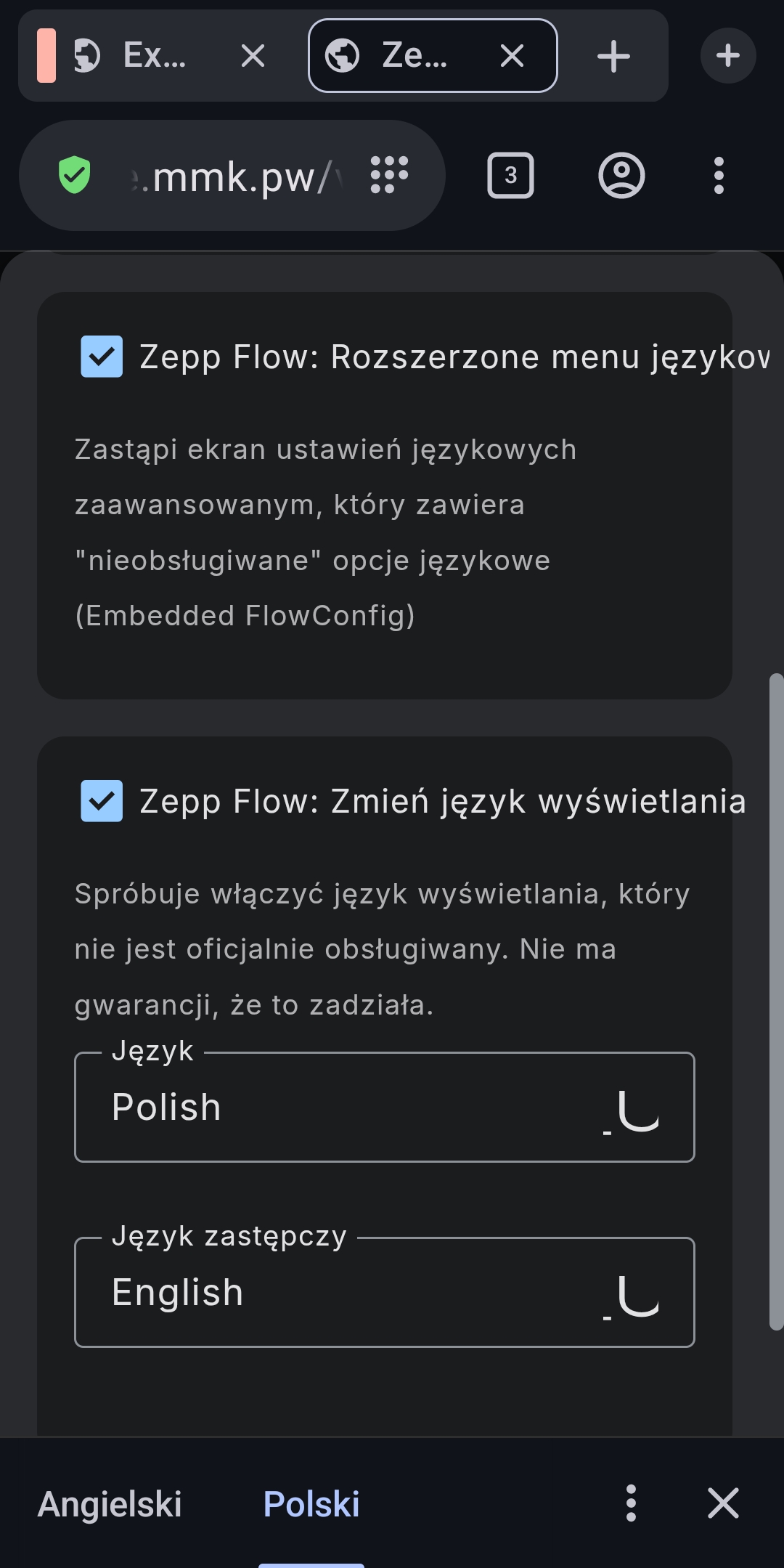Viewport: 784px width, 1568px height.
Task: Click the page's vertical scrollbar thumb
Action: click(776, 1002)
